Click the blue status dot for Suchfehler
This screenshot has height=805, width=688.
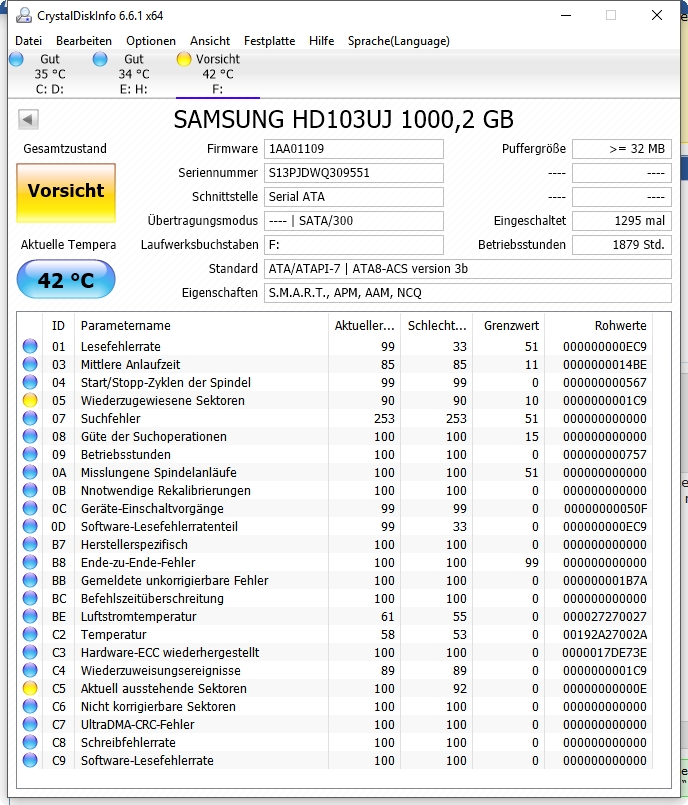coord(30,418)
